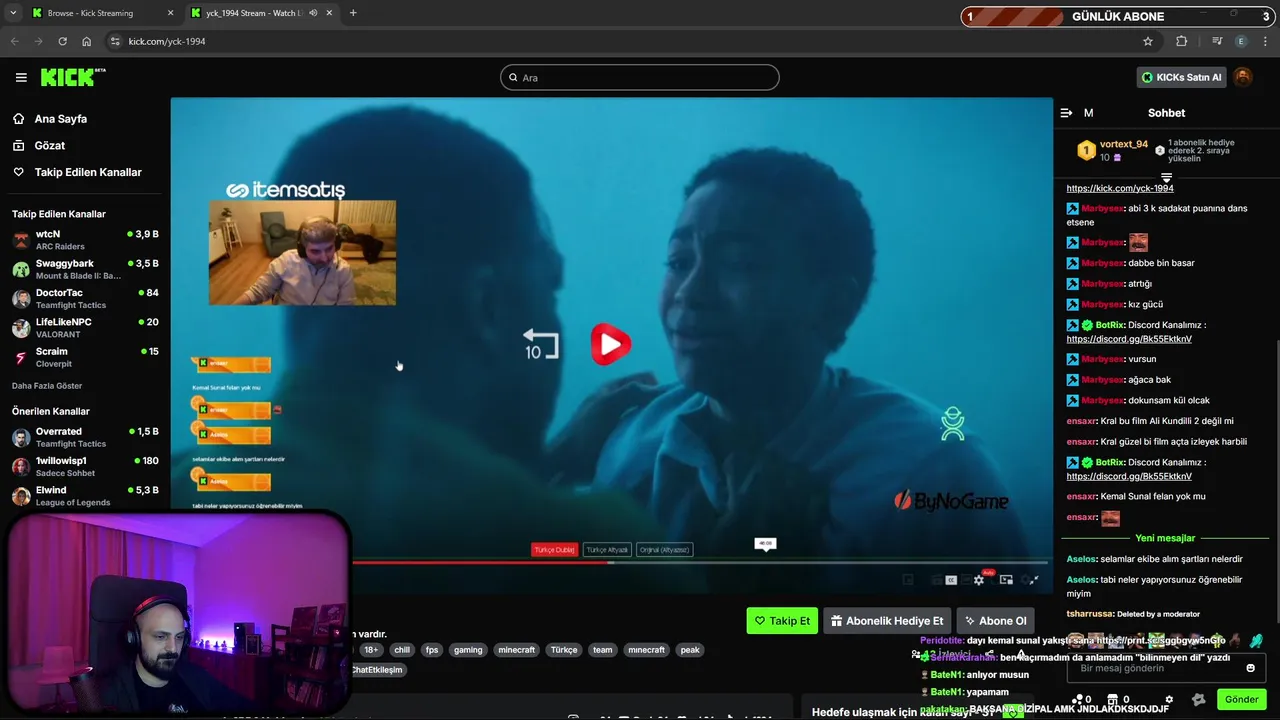Viewport: 1280px width, 720px height.
Task: Toggle the CC captions button
Action: (951, 580)
